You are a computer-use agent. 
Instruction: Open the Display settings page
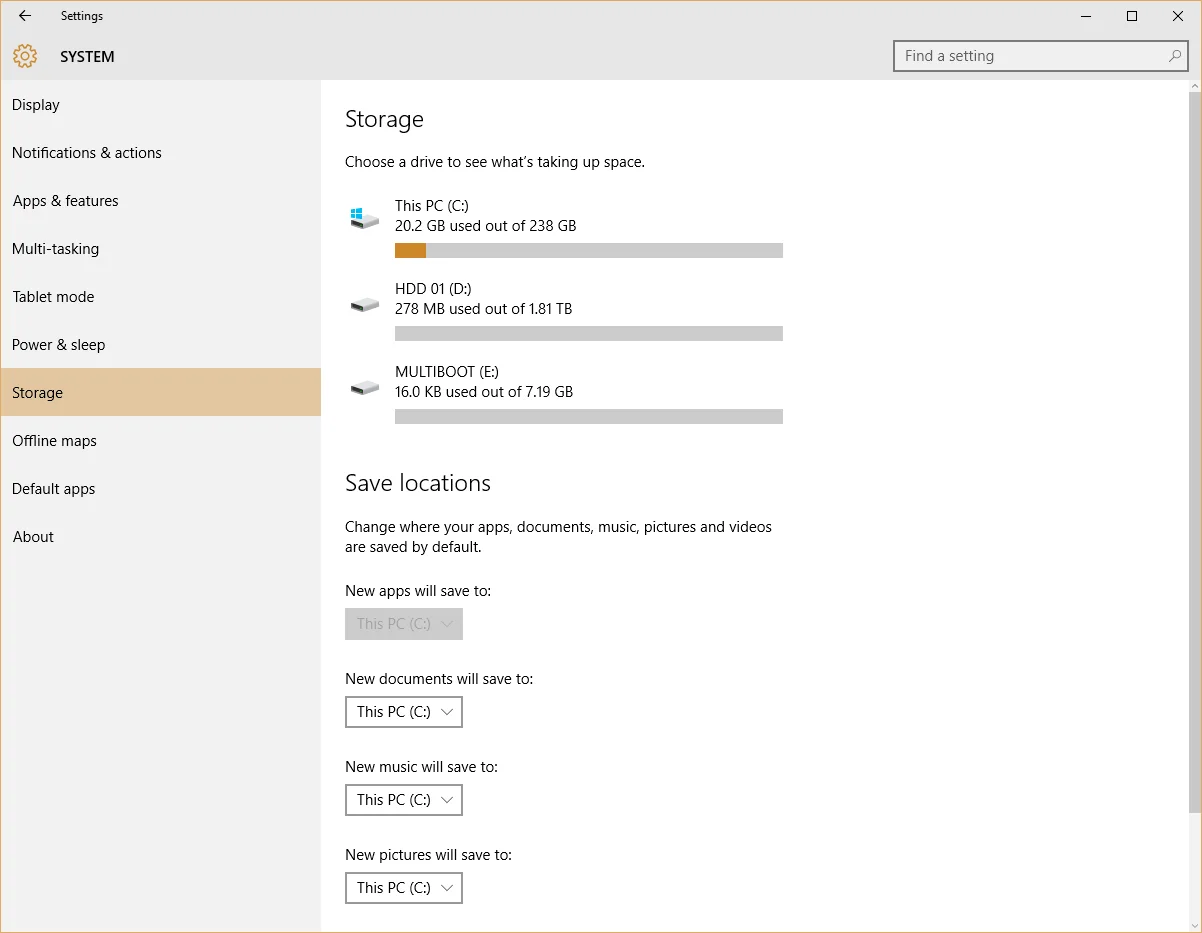click(x=160, y=105)
